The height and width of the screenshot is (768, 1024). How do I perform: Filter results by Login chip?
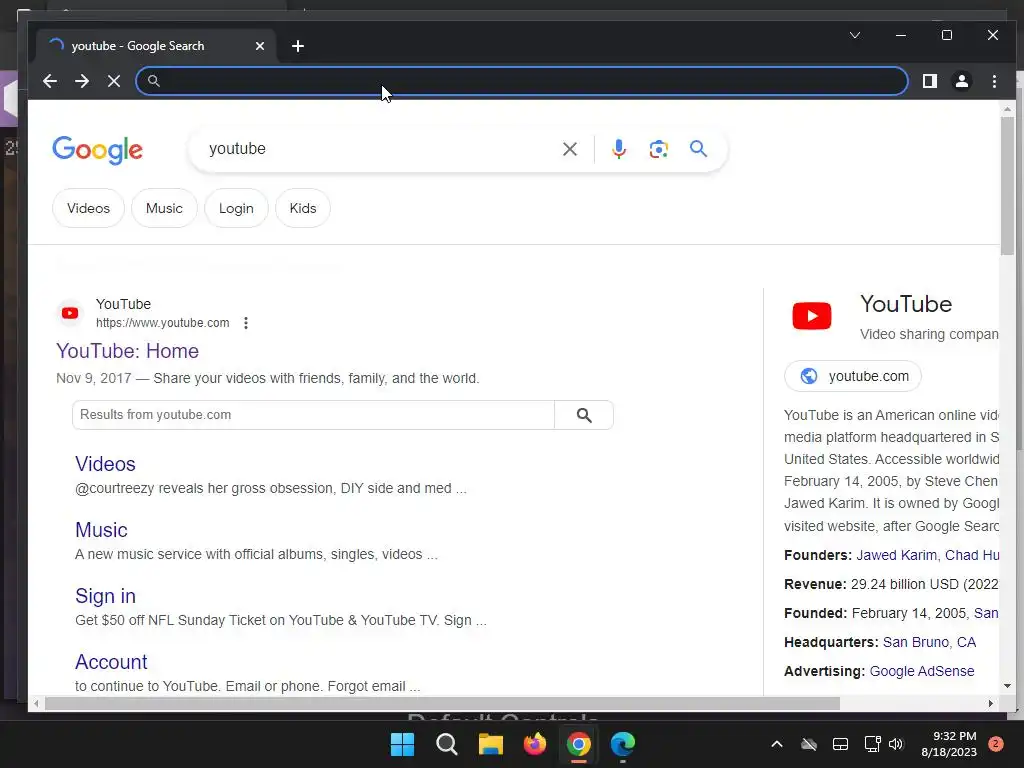pos(236,208)
